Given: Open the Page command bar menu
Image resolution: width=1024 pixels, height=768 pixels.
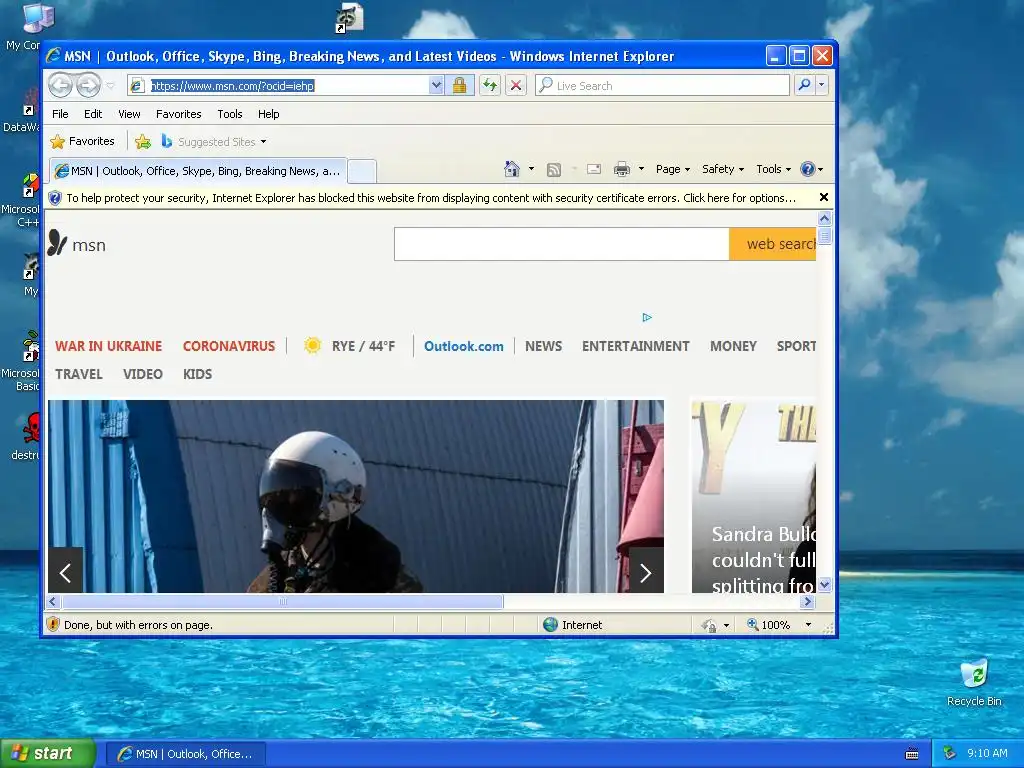Looking at the screenshot, I should pyautogui.click(x=673, y=169).
